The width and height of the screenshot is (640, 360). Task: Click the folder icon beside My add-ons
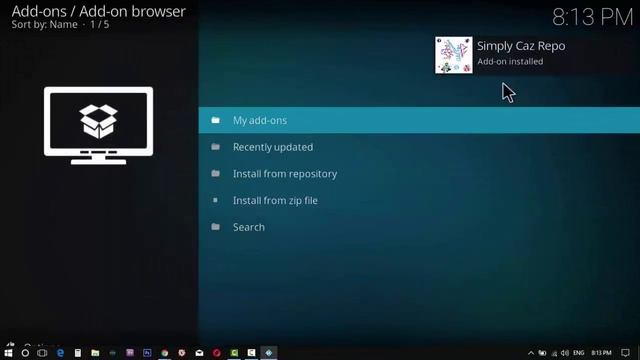click(x=216, y=120)
